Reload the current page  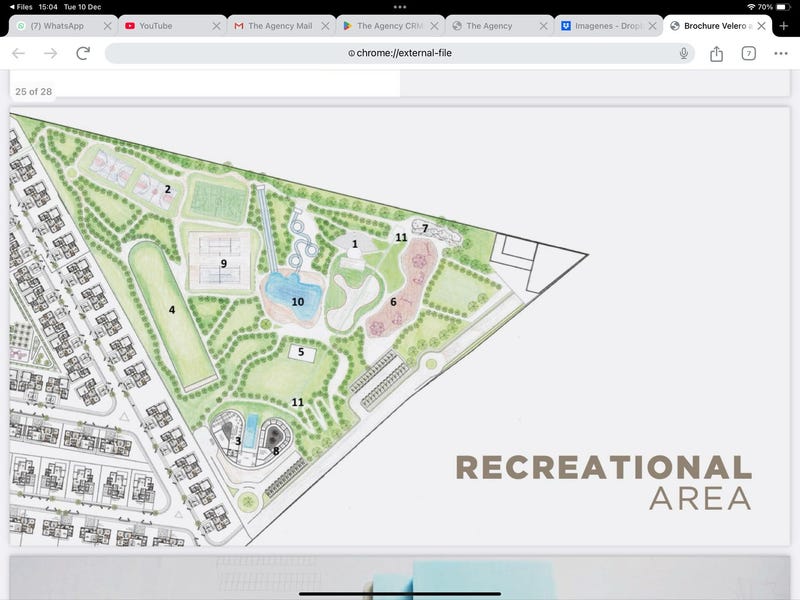(83, 53)
